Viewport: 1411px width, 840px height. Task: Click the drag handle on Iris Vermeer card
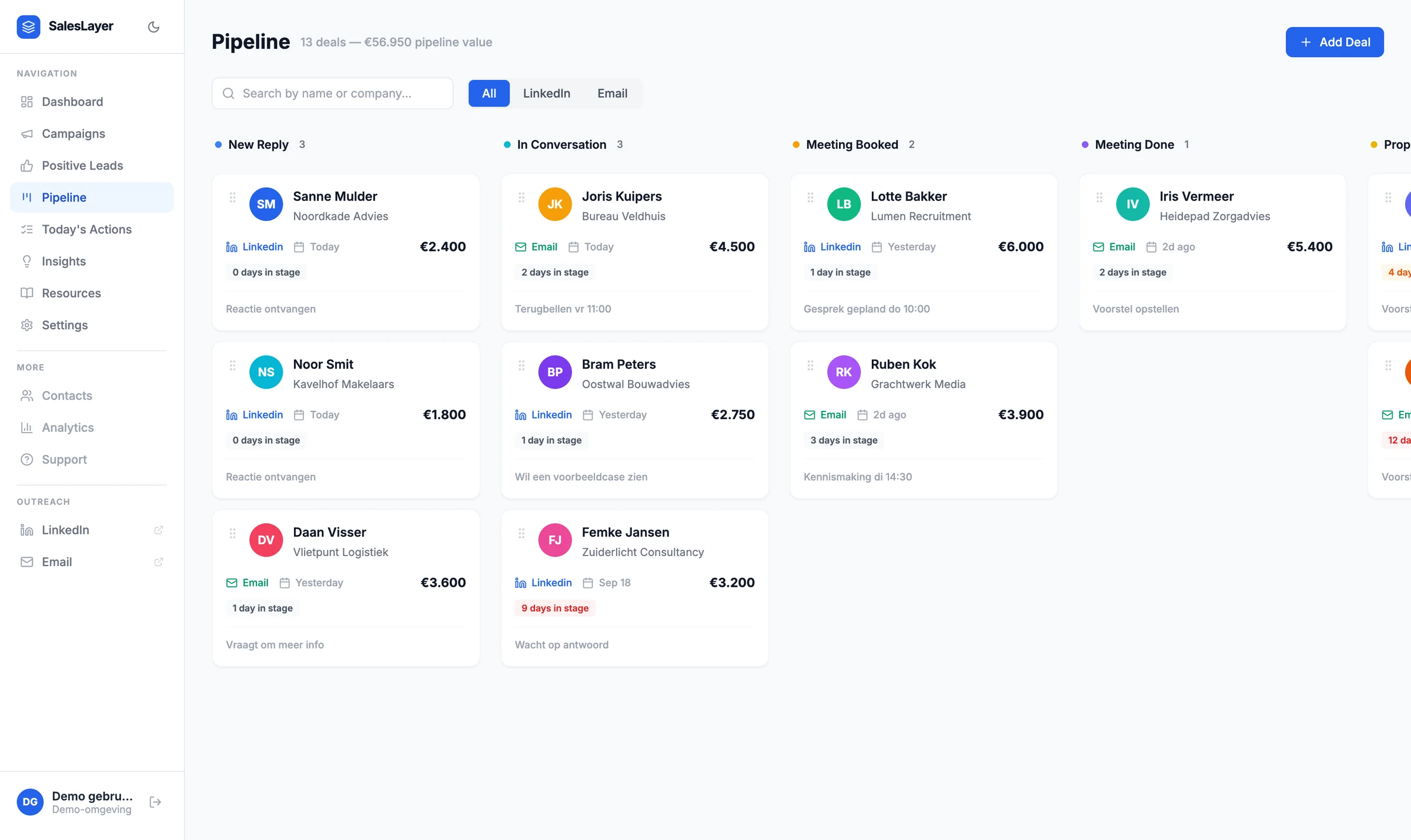tap(1099, 198)
